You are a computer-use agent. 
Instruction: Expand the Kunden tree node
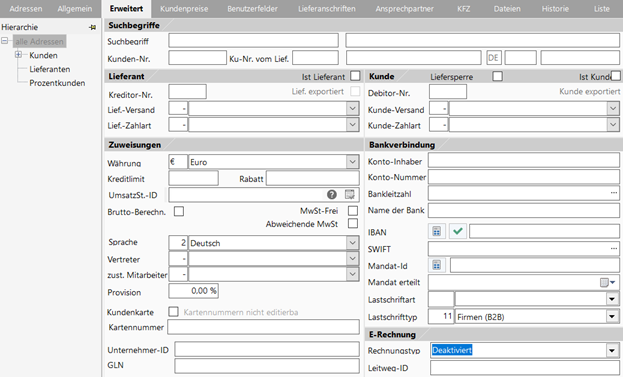18,55
